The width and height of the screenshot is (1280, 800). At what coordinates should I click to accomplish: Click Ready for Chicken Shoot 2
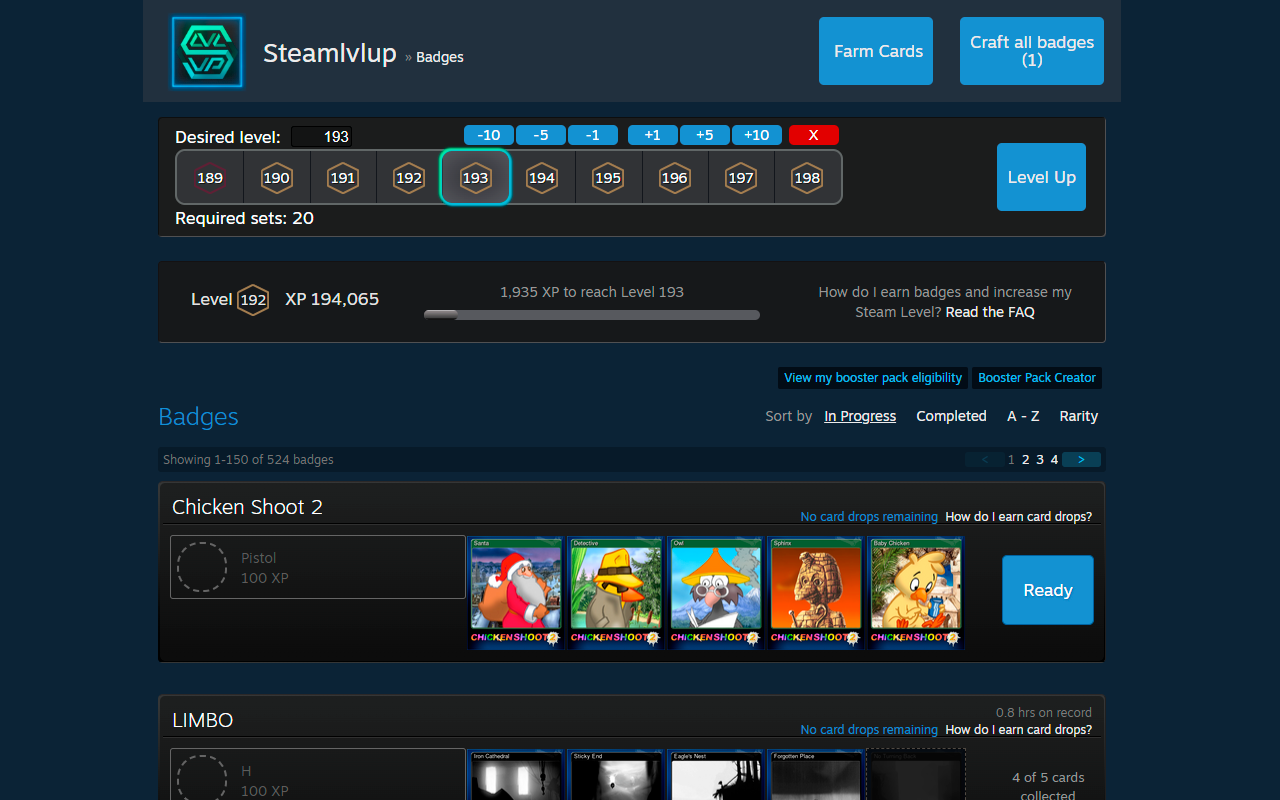click(1047, 590)
